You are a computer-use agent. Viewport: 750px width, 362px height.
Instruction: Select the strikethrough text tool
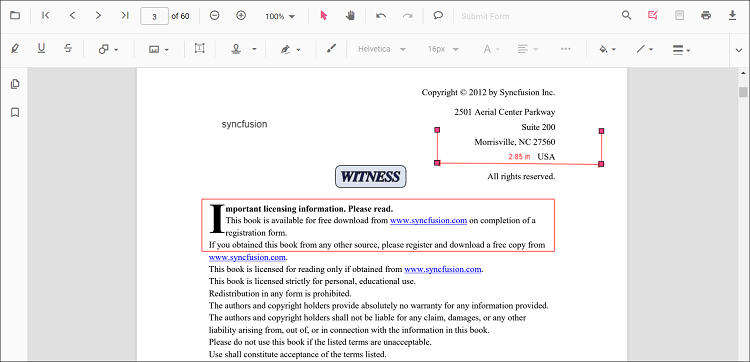[x=68, y=49]
